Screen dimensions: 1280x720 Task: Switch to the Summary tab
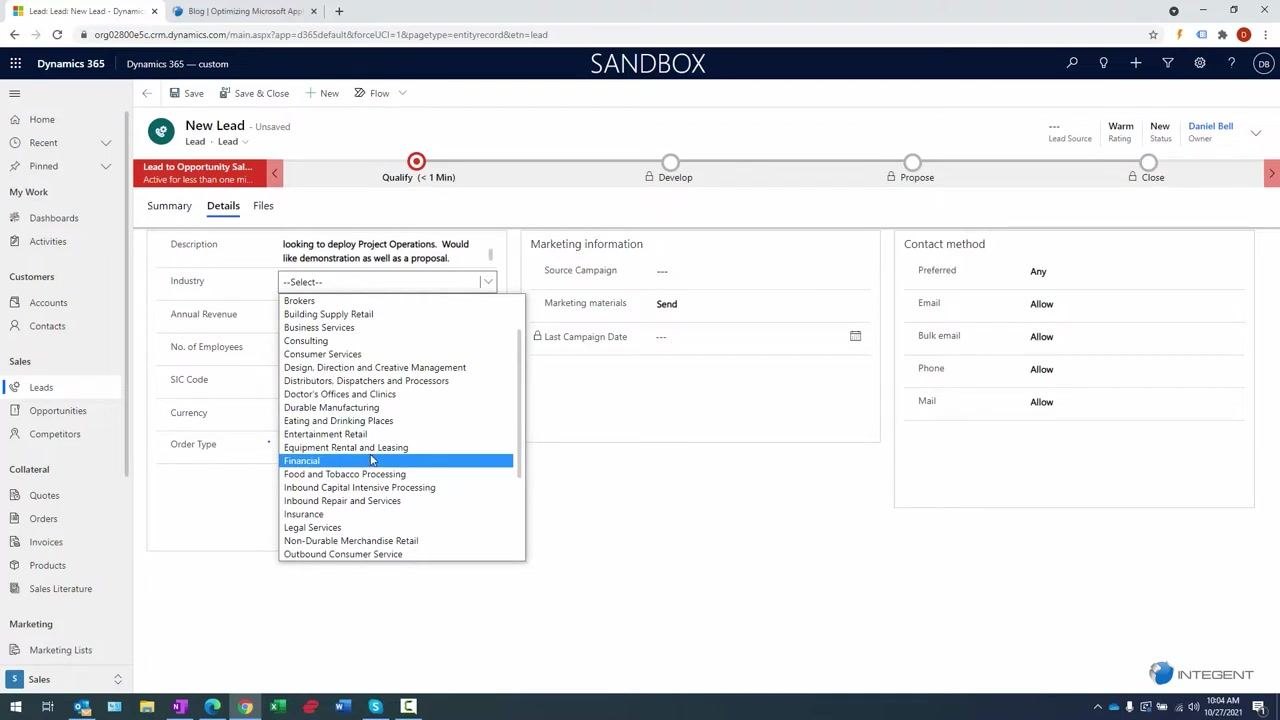[169, 206]
